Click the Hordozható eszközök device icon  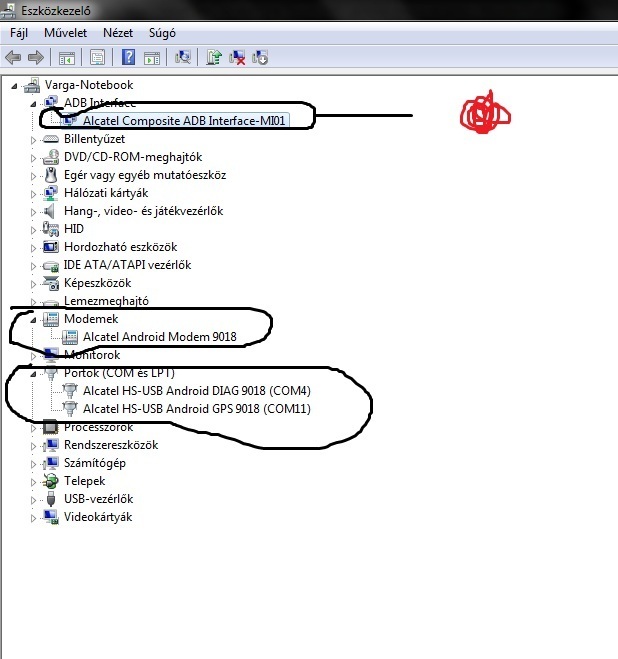click(x=51, y=247)
